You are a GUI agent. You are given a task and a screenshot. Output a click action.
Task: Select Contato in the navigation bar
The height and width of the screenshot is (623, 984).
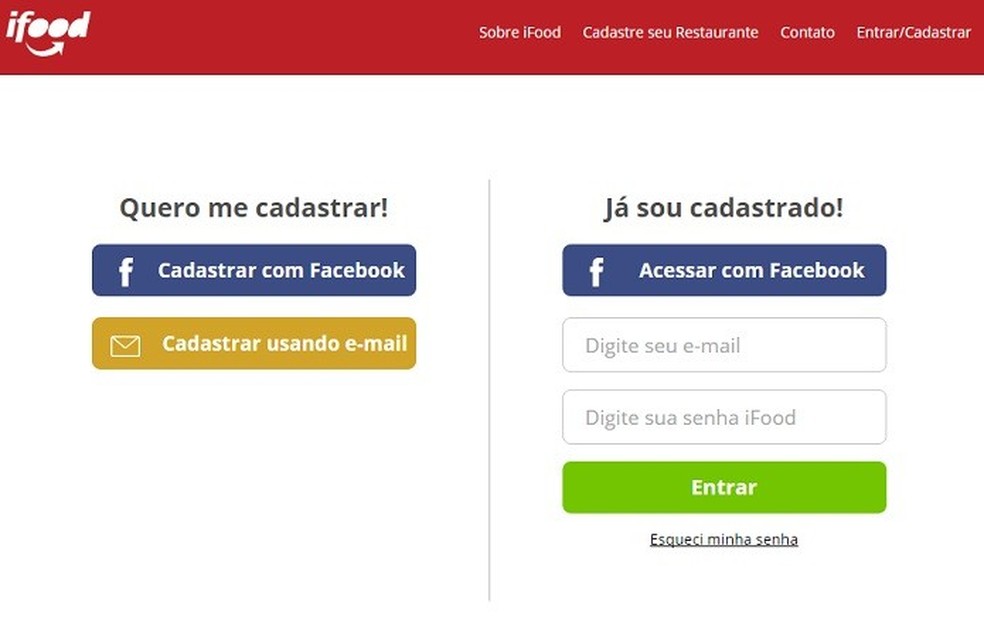[x=806, y=32]
